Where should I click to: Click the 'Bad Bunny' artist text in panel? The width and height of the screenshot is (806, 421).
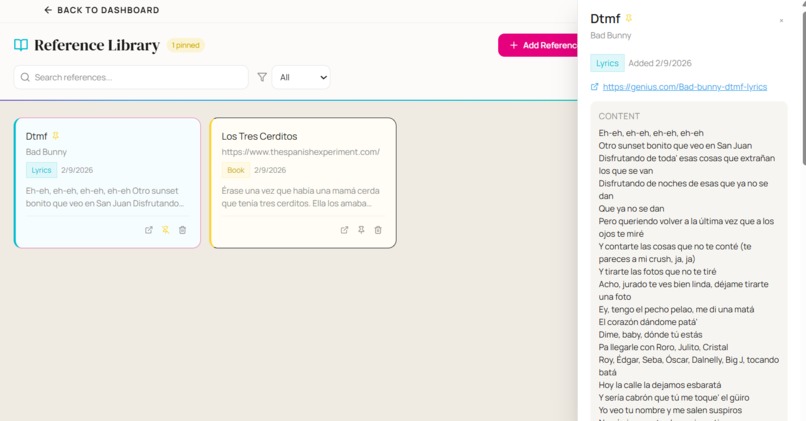(611, 35)
